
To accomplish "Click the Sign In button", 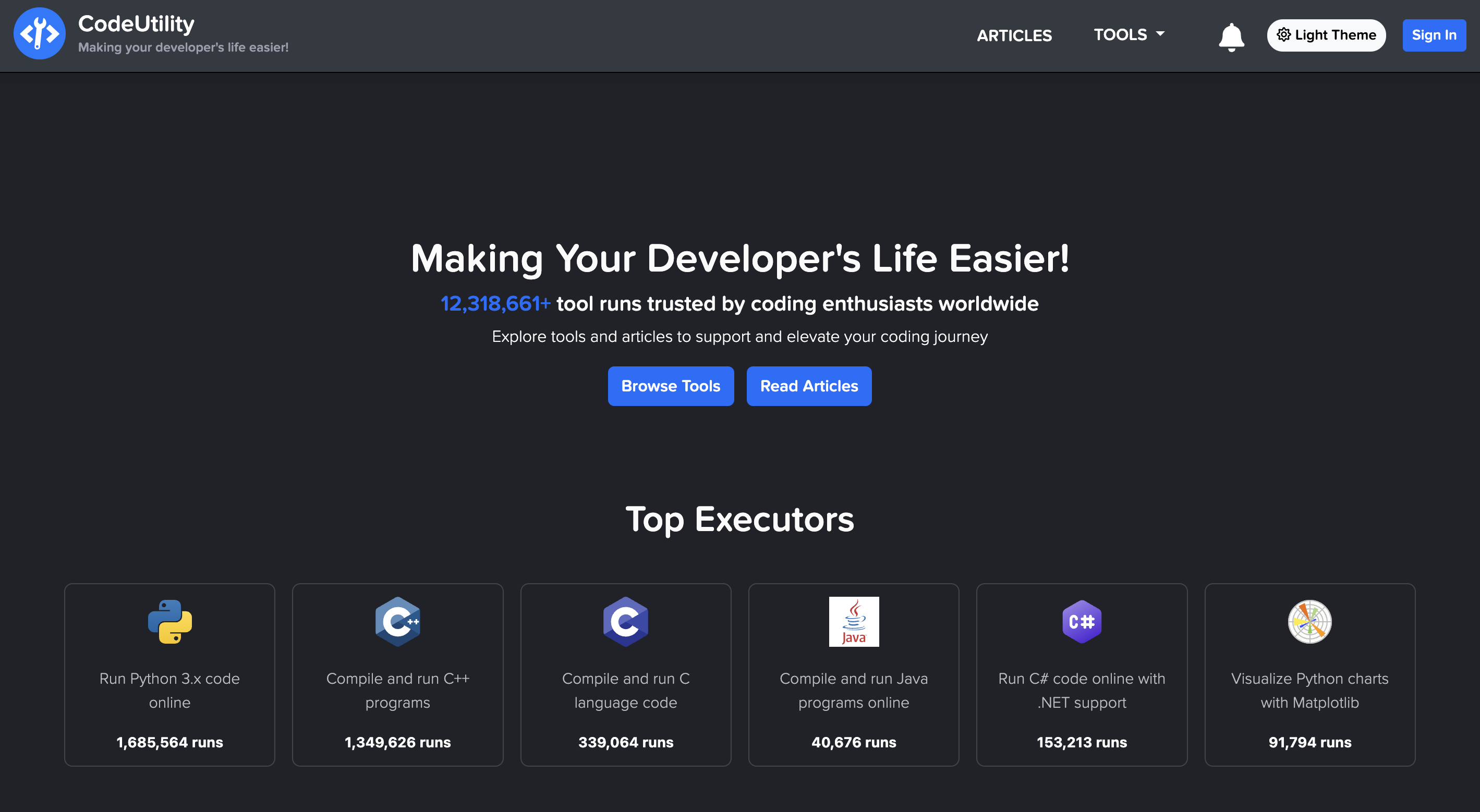I will pos(1434,35).
